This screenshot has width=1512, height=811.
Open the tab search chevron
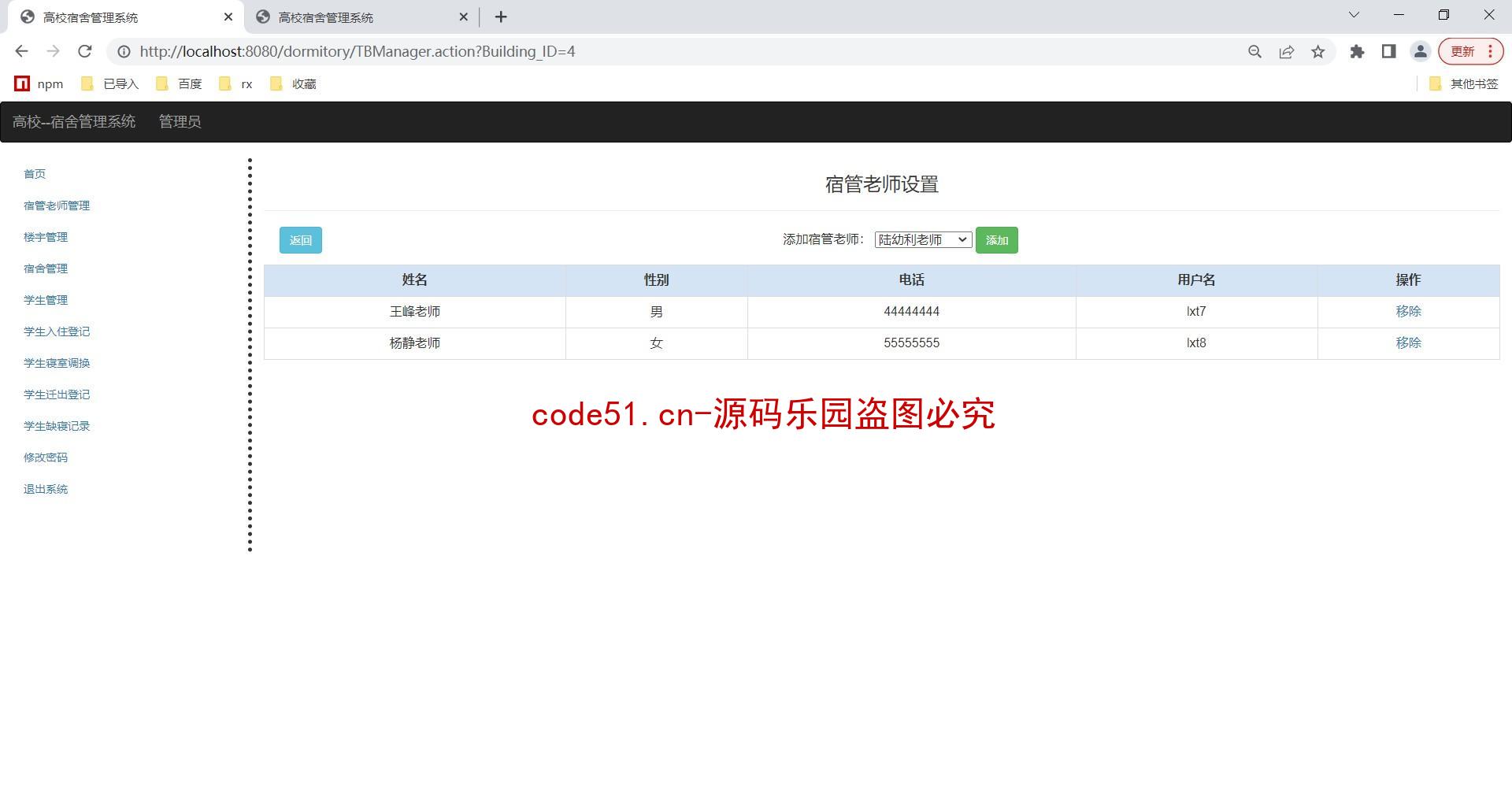pyautogui.click(x=1354, y=15)
